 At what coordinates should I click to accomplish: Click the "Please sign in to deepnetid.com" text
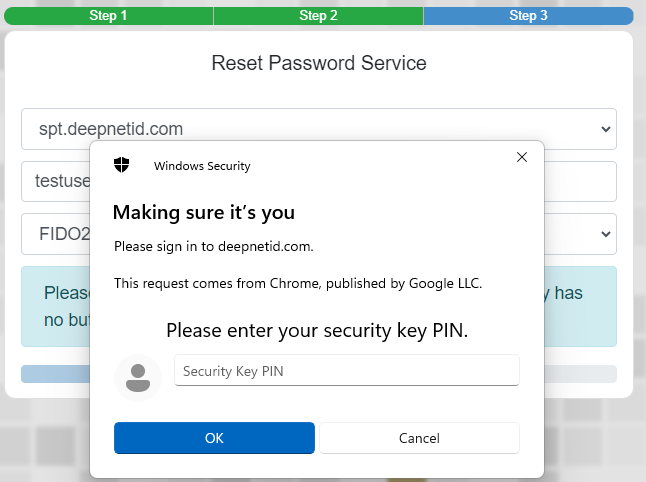coord(214,246)
